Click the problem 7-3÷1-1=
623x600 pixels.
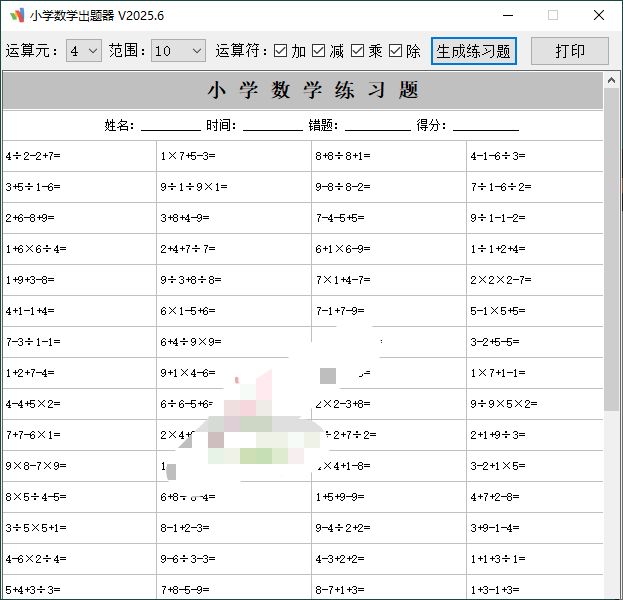(x=33, y=342)
